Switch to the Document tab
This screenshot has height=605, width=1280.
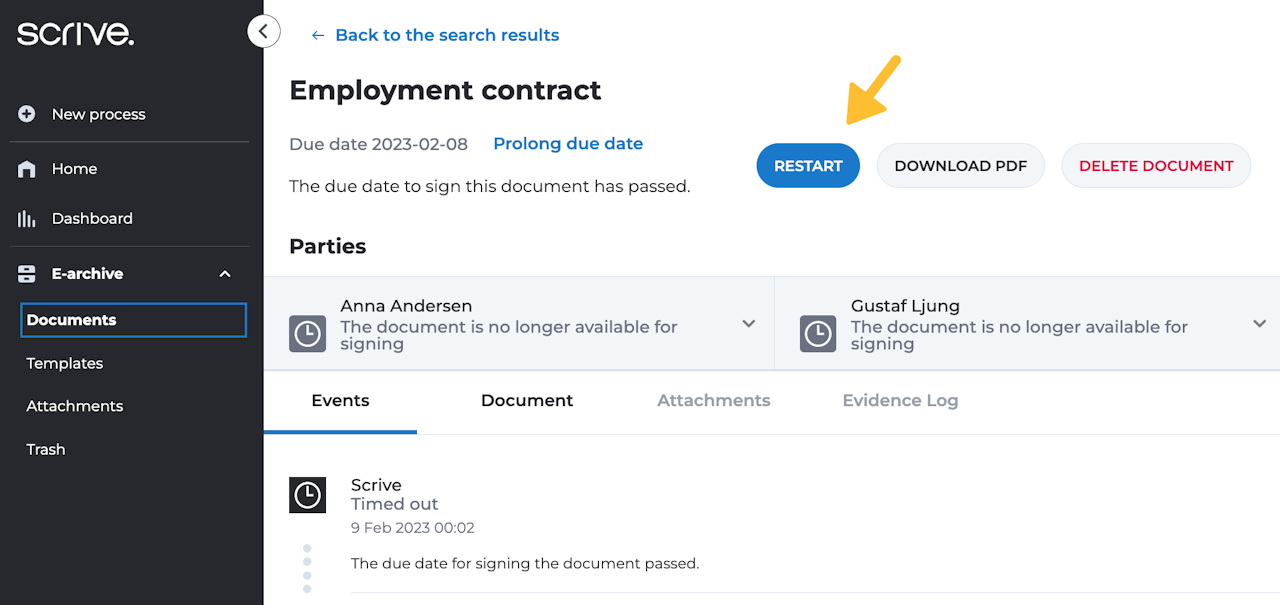point(527,401)
